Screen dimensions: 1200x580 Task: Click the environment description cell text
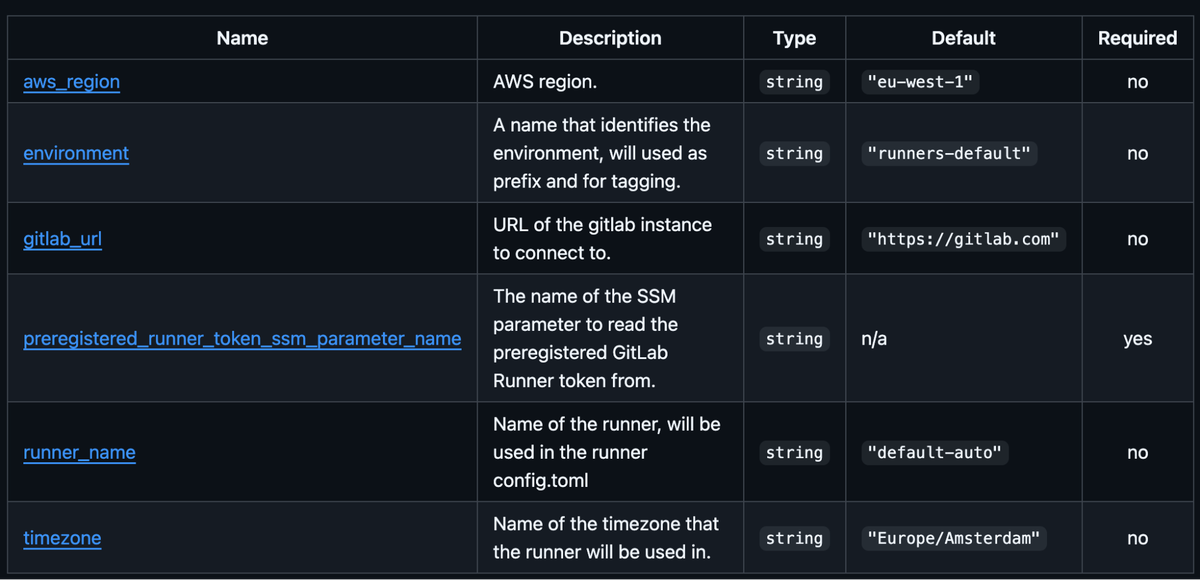point(602,153)
